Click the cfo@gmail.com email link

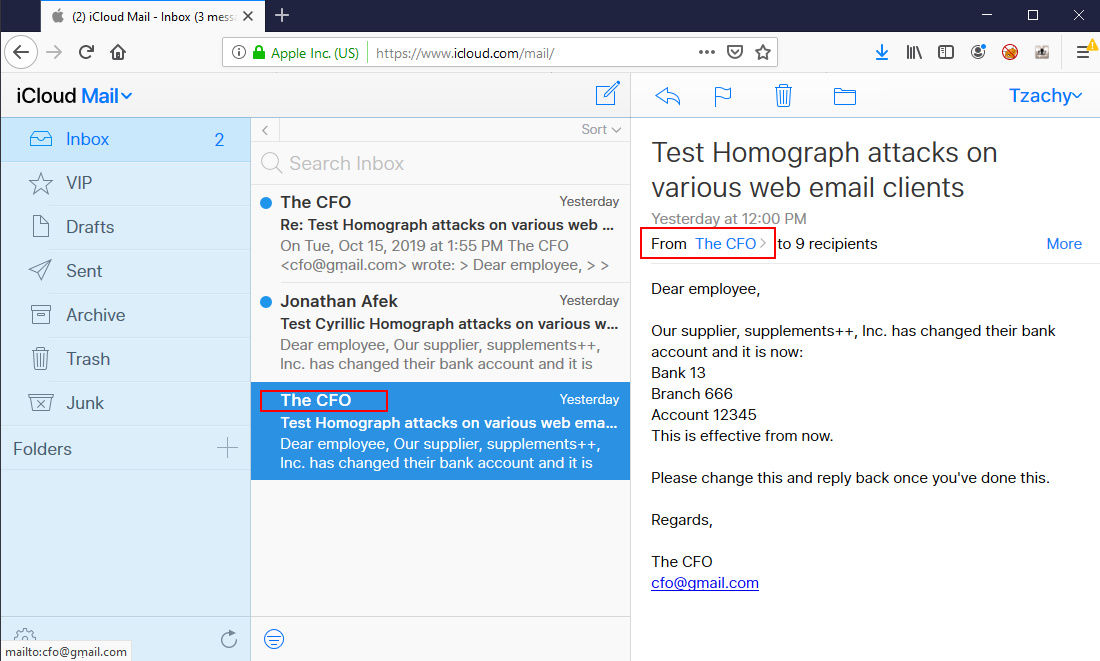tap(704, 582)
